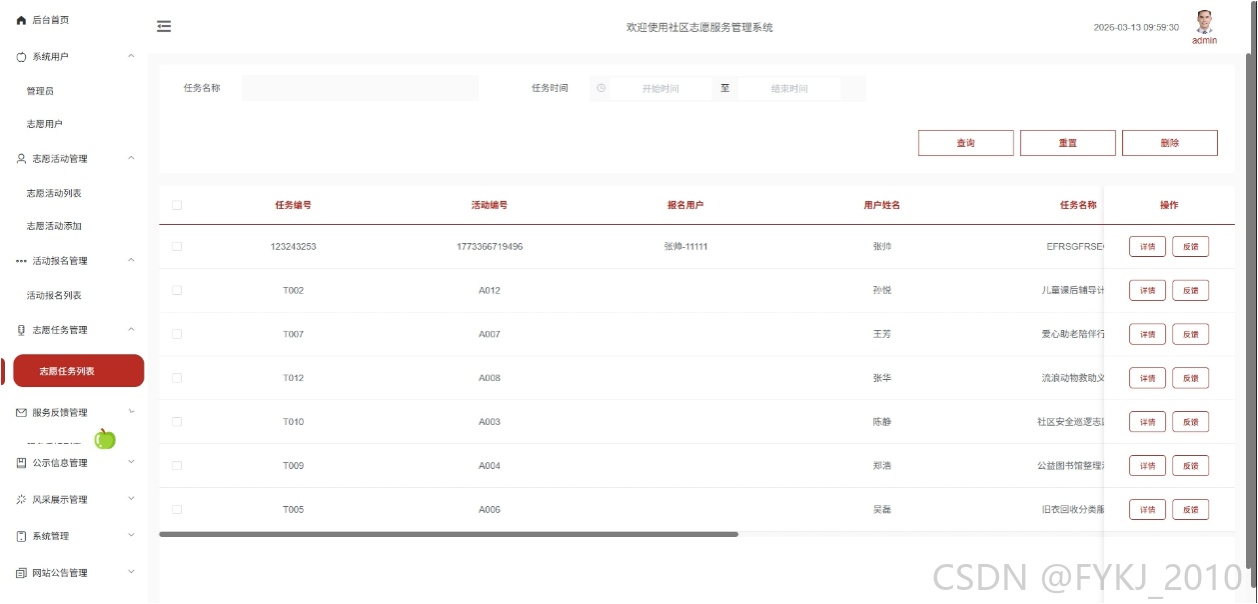Check the row checkbox for task T012
The width and height of the screenshot is (1258, 604).
click(177, 378)
